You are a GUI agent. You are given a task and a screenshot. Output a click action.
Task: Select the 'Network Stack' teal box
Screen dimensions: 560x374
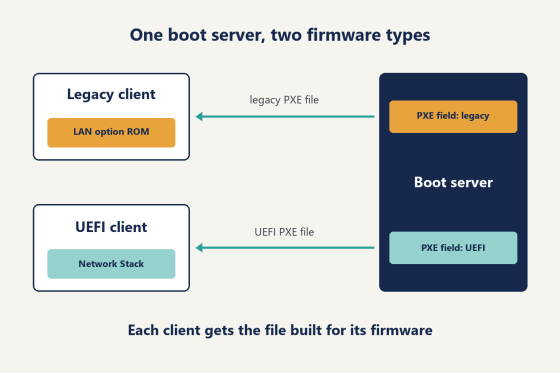point(111,264)
